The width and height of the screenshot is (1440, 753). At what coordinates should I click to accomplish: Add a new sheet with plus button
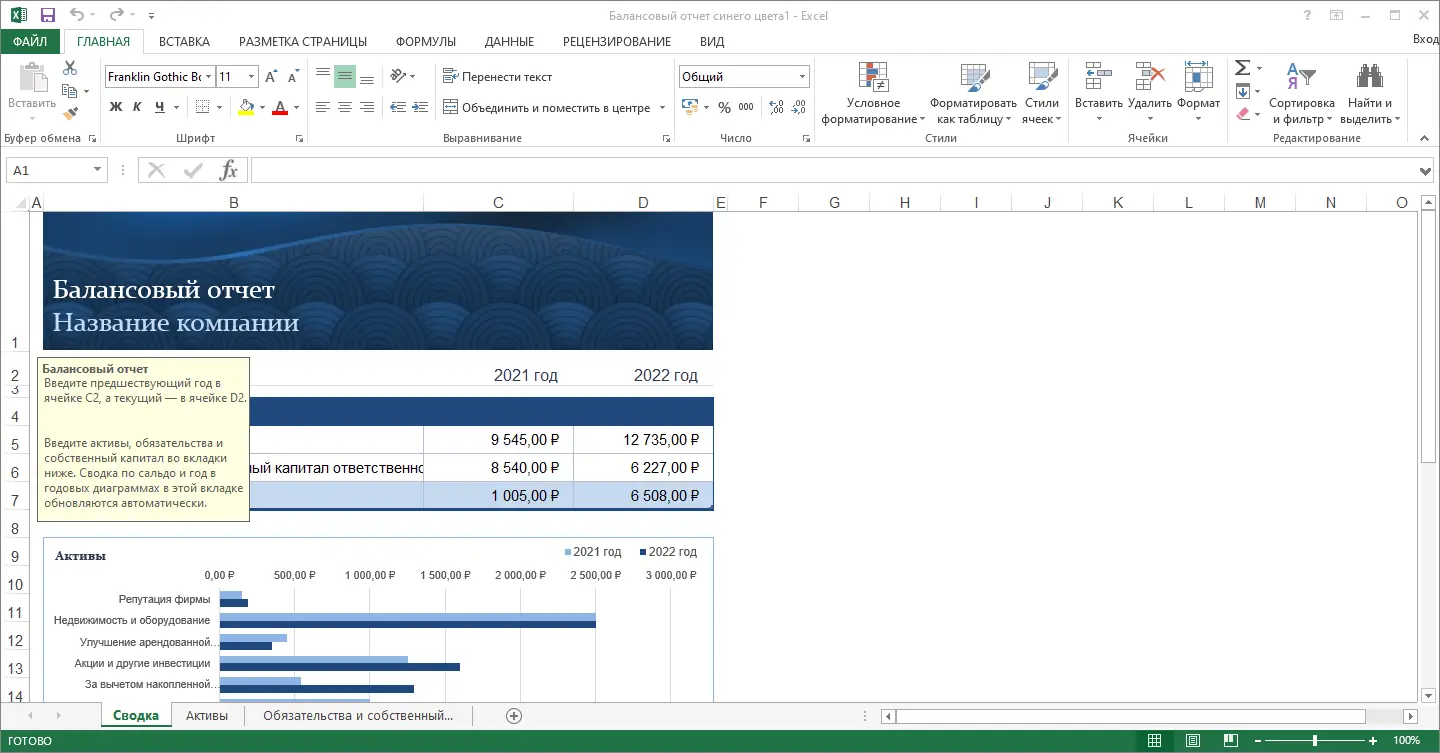514,716
